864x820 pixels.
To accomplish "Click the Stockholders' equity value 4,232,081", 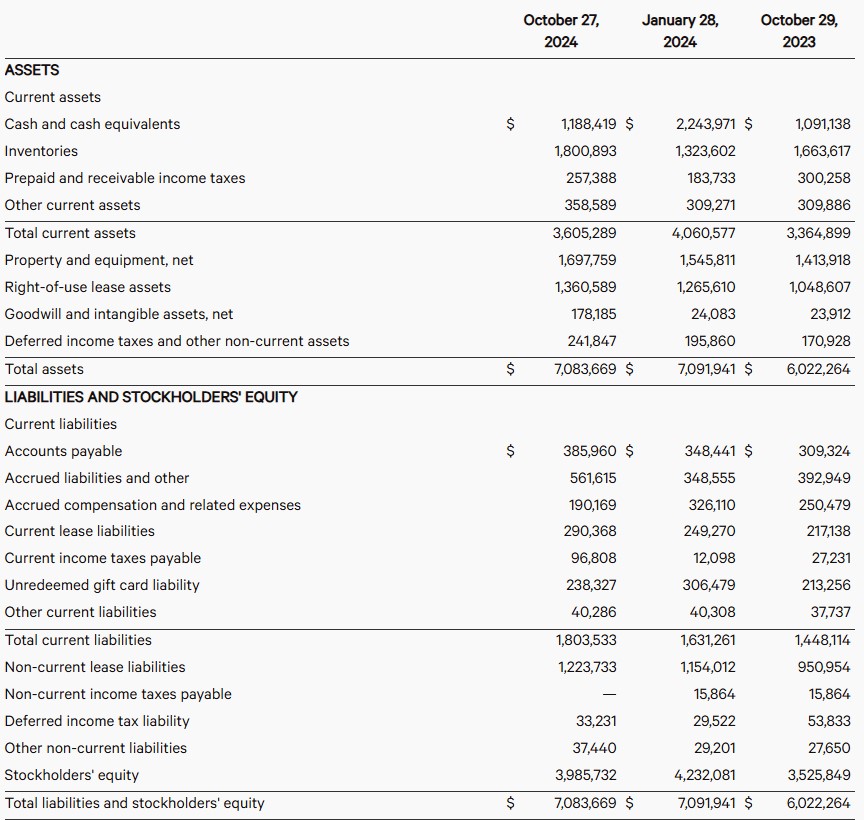I will pos(705,775).
